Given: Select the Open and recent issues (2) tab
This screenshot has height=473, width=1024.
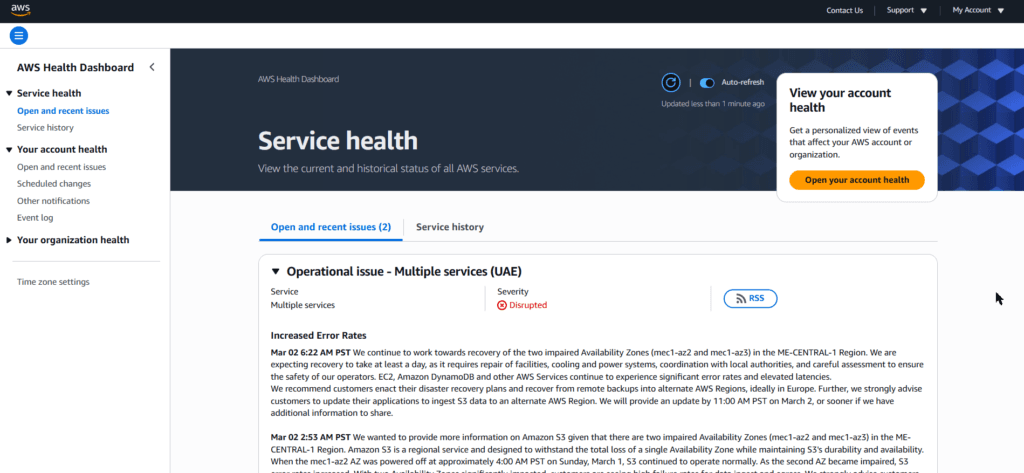Looking at the screenshot, I should pos(330,227).
